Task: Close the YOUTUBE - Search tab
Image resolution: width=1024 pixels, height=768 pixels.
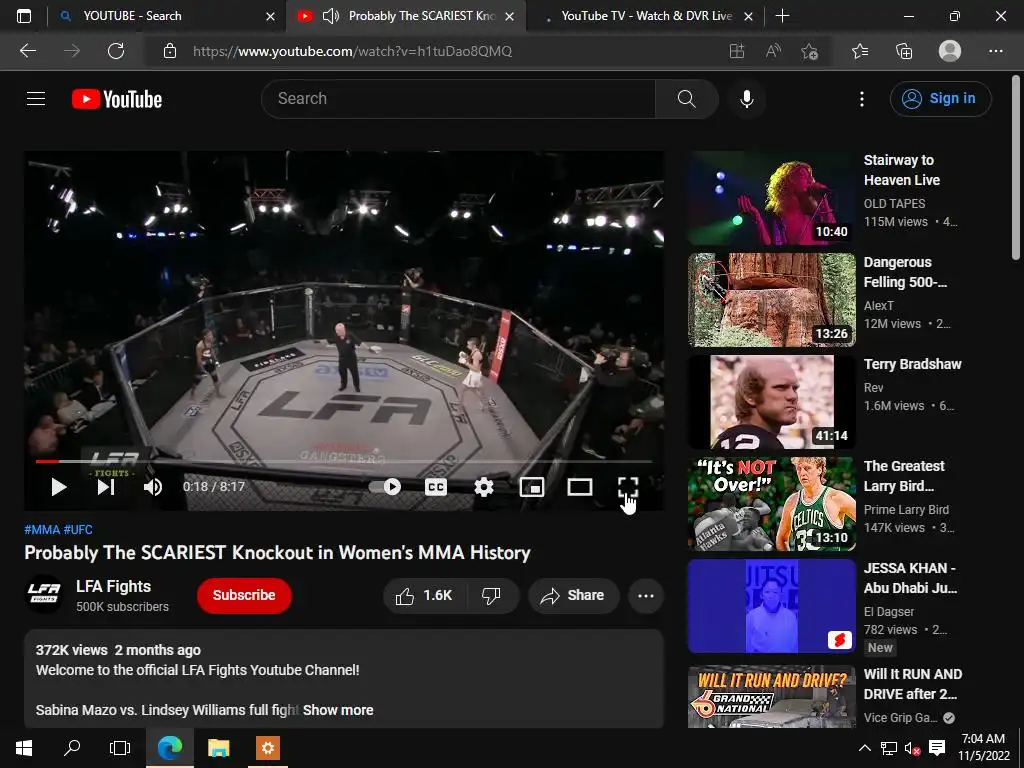Action: click(270, 16)
